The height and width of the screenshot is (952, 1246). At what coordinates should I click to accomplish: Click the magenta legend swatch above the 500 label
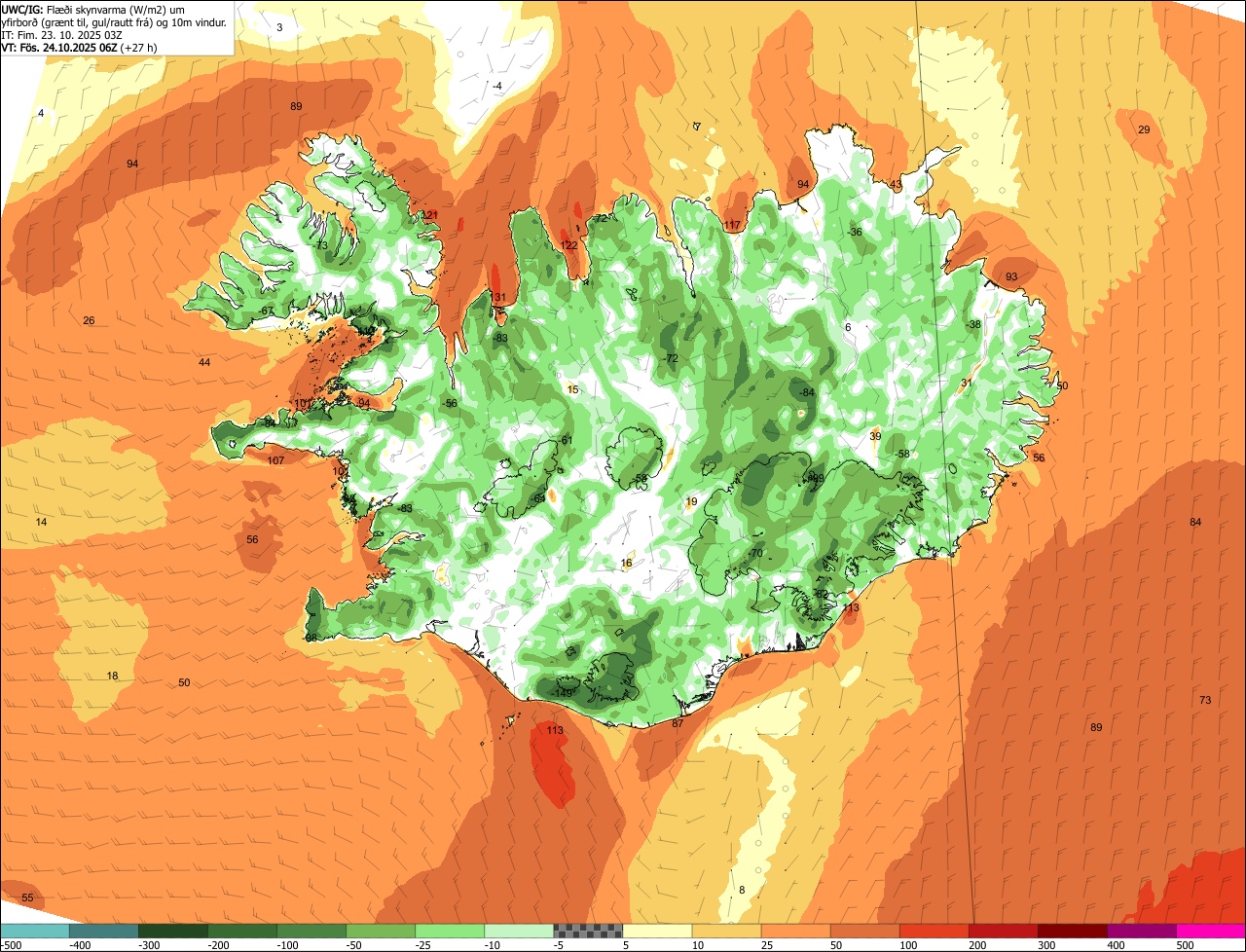(x=1211, y=931)
